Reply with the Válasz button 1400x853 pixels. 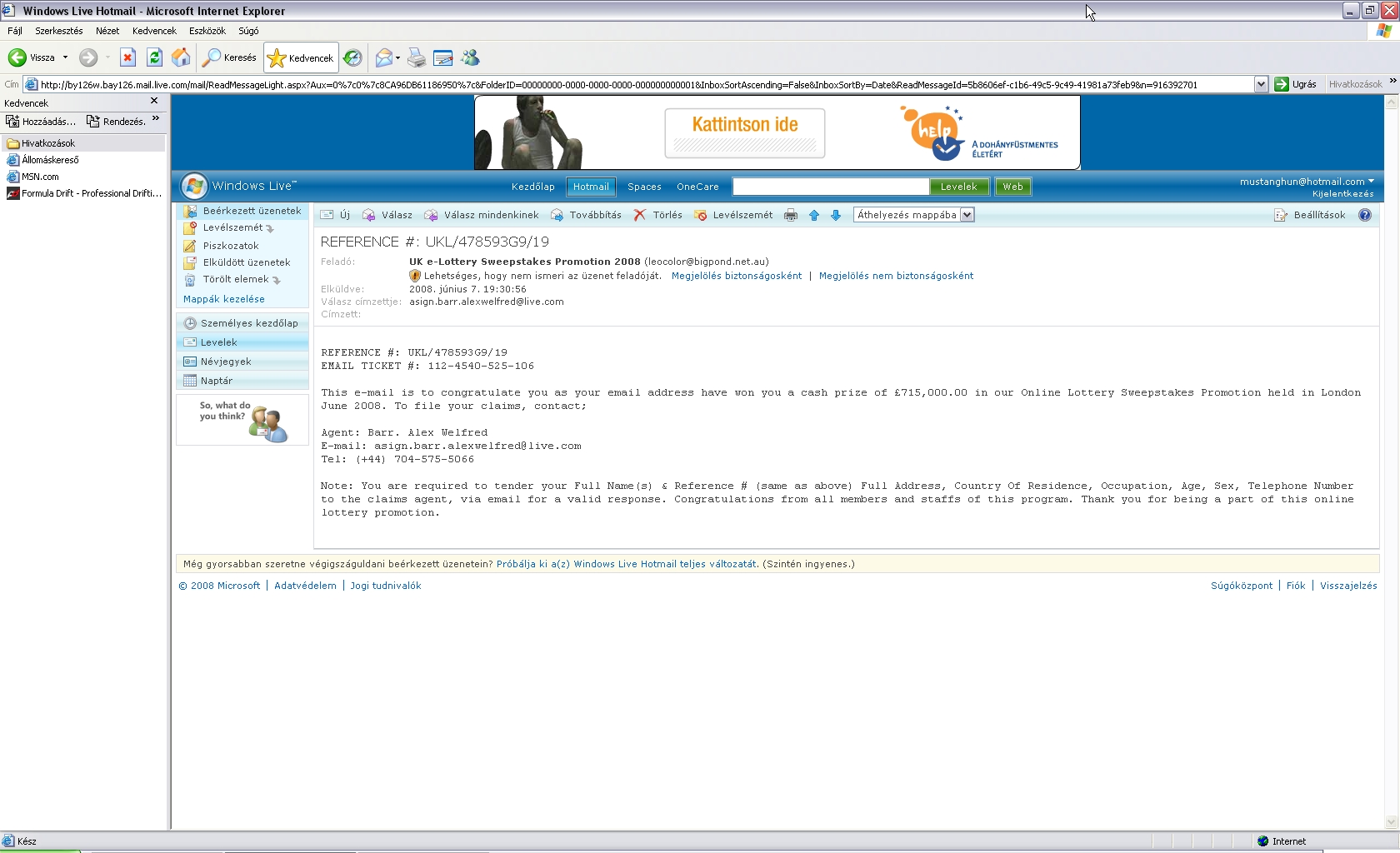387,215
